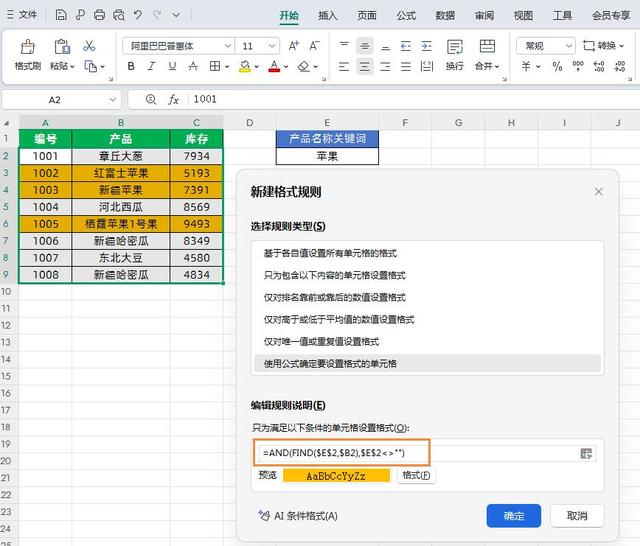Toggle vertical middle alignment
The height and width of the screenshot is (546, 640).
click(x=365, y=46)
